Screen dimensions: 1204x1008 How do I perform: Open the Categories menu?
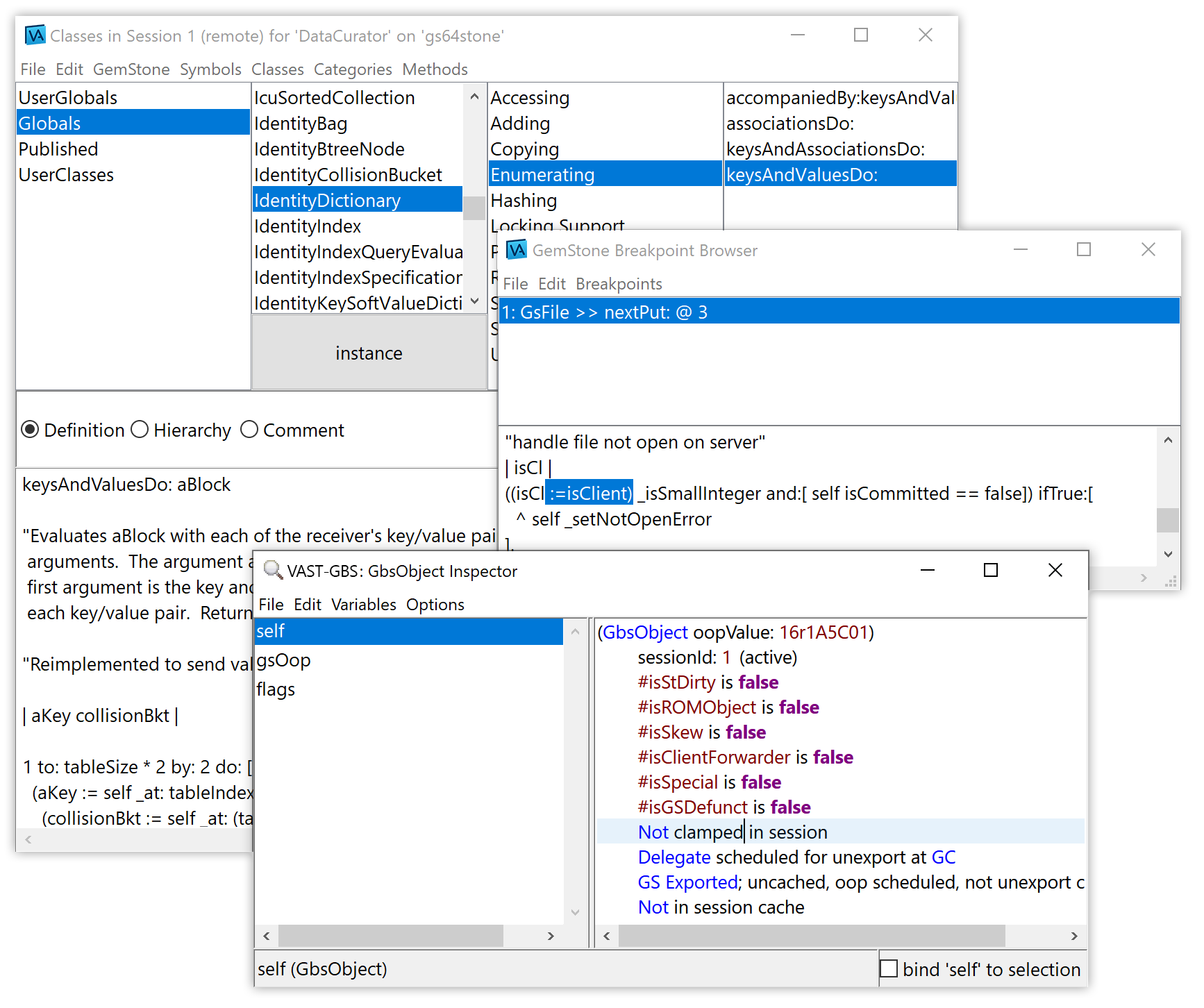coord(353,69)
